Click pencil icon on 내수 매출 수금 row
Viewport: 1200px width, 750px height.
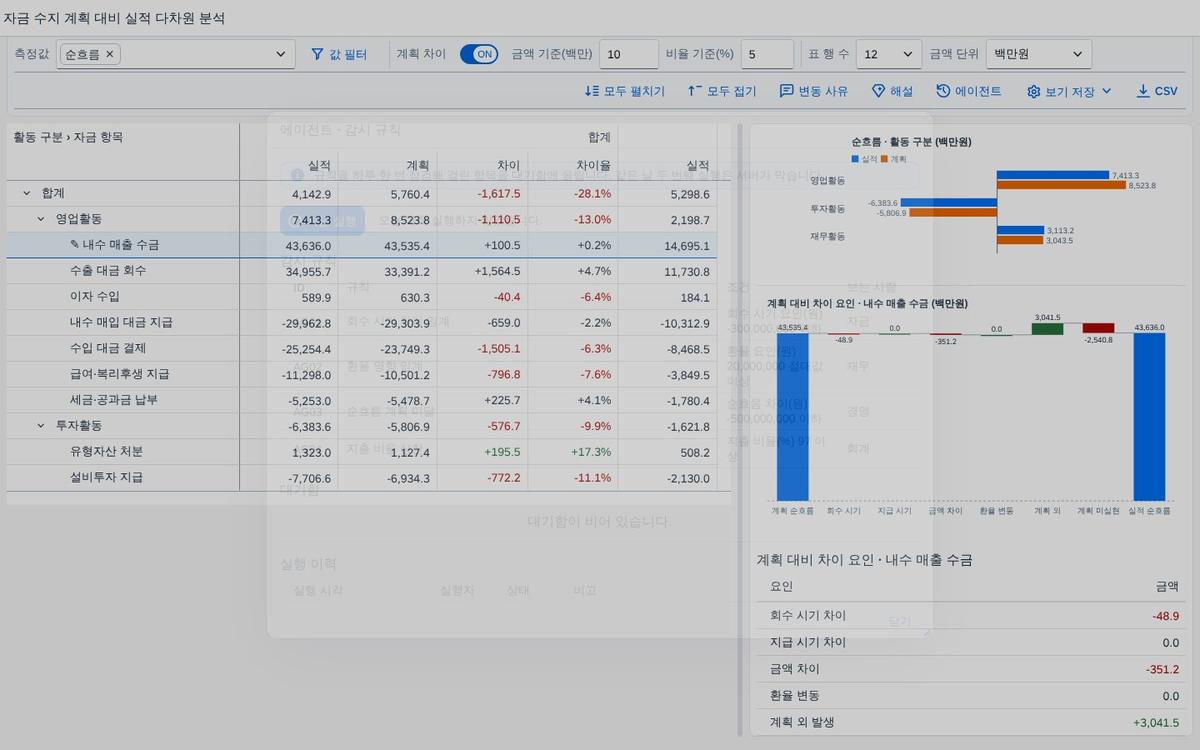click(x=74, y=244)
